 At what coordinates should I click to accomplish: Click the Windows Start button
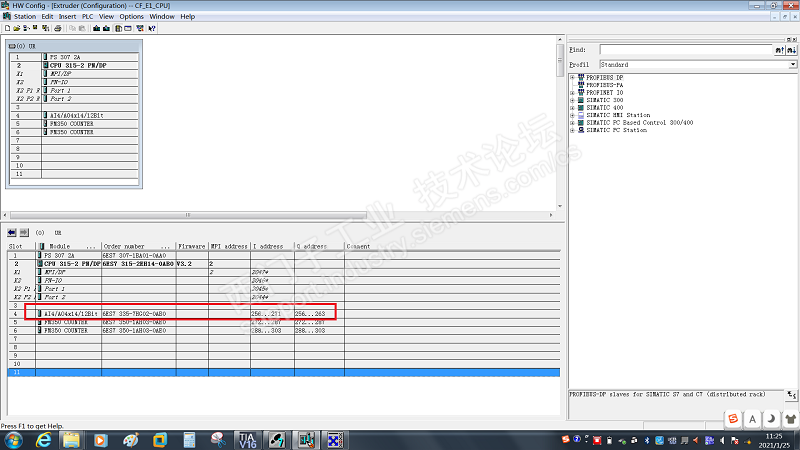click(x=13, y=440)
